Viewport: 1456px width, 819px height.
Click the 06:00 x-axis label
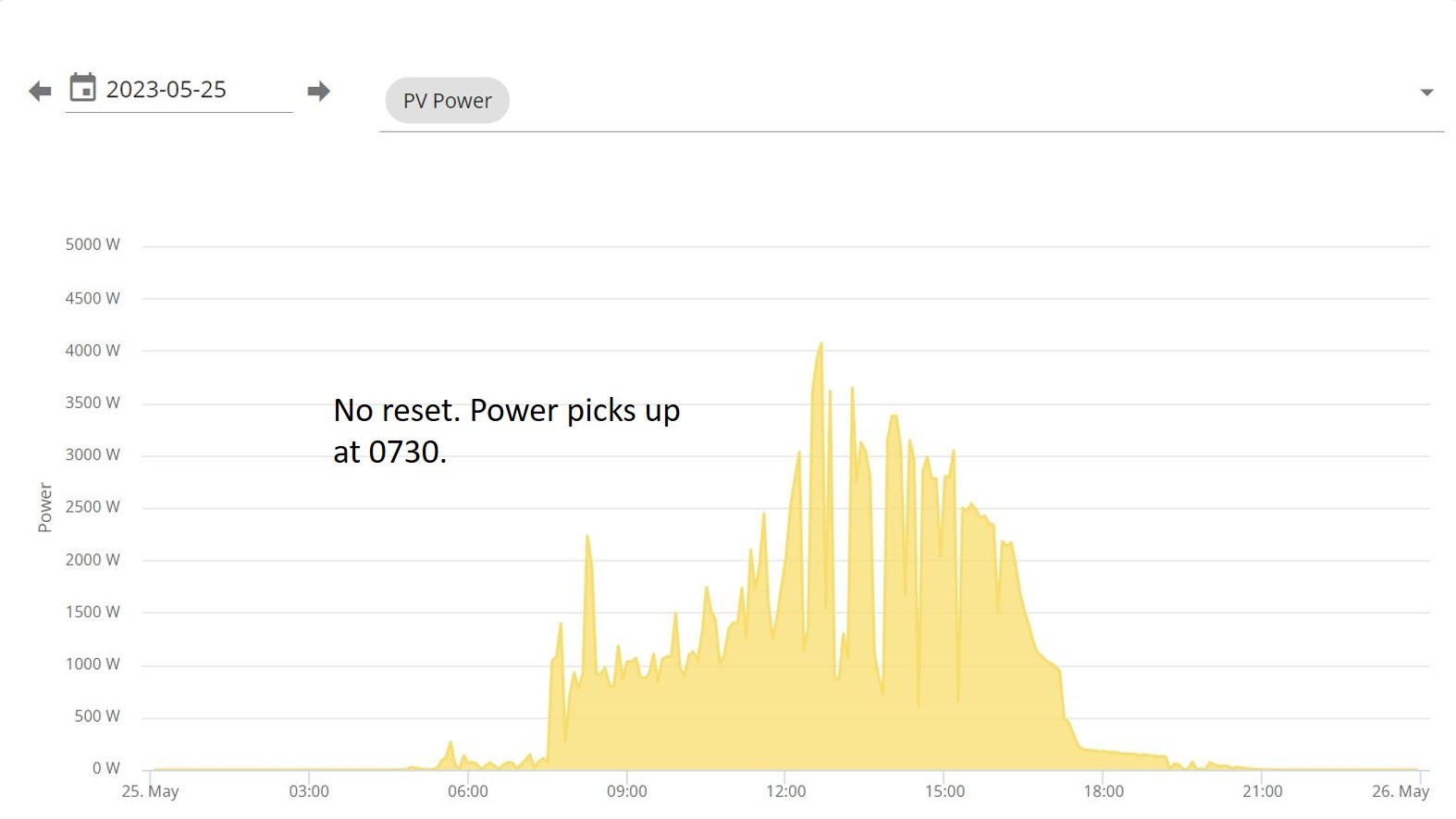coord(467,791)
